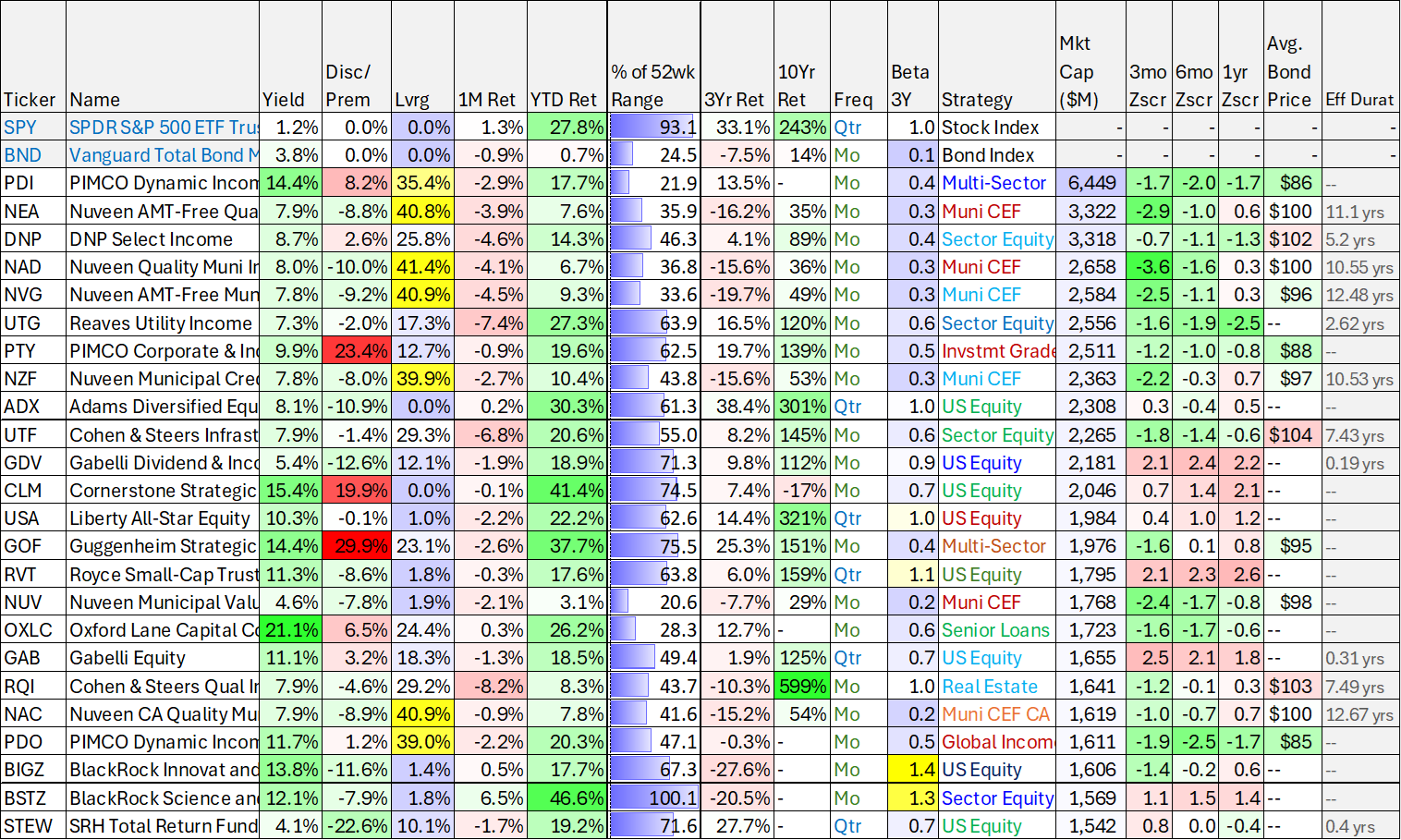The image size is (1401, 840).
Task: Click NEA's 40.8% leverage cell
Action: [423, 212]
